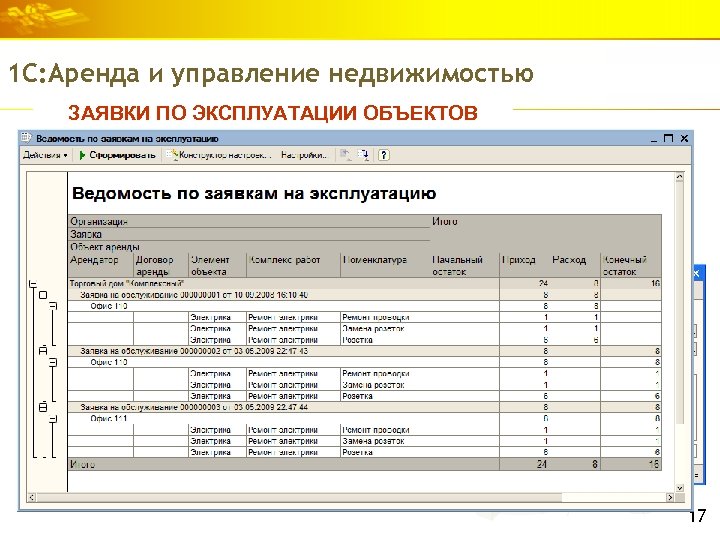This screenshot has width=720, height=540.
Task: Select the report title Ведомость по заявкам на эксплуатацию
Action: point(254,193)
